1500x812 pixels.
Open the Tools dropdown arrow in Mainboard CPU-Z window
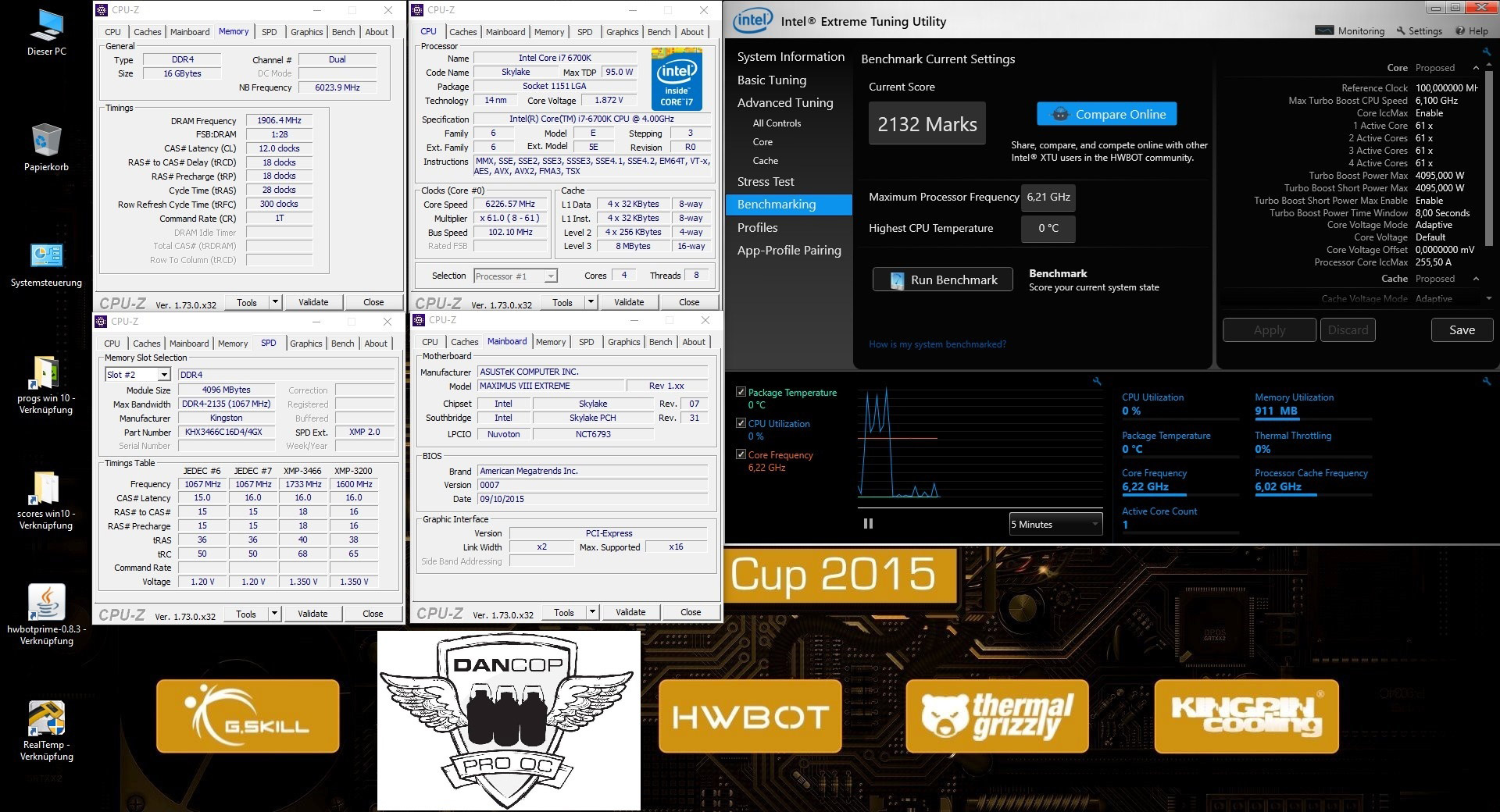point(592,612)
